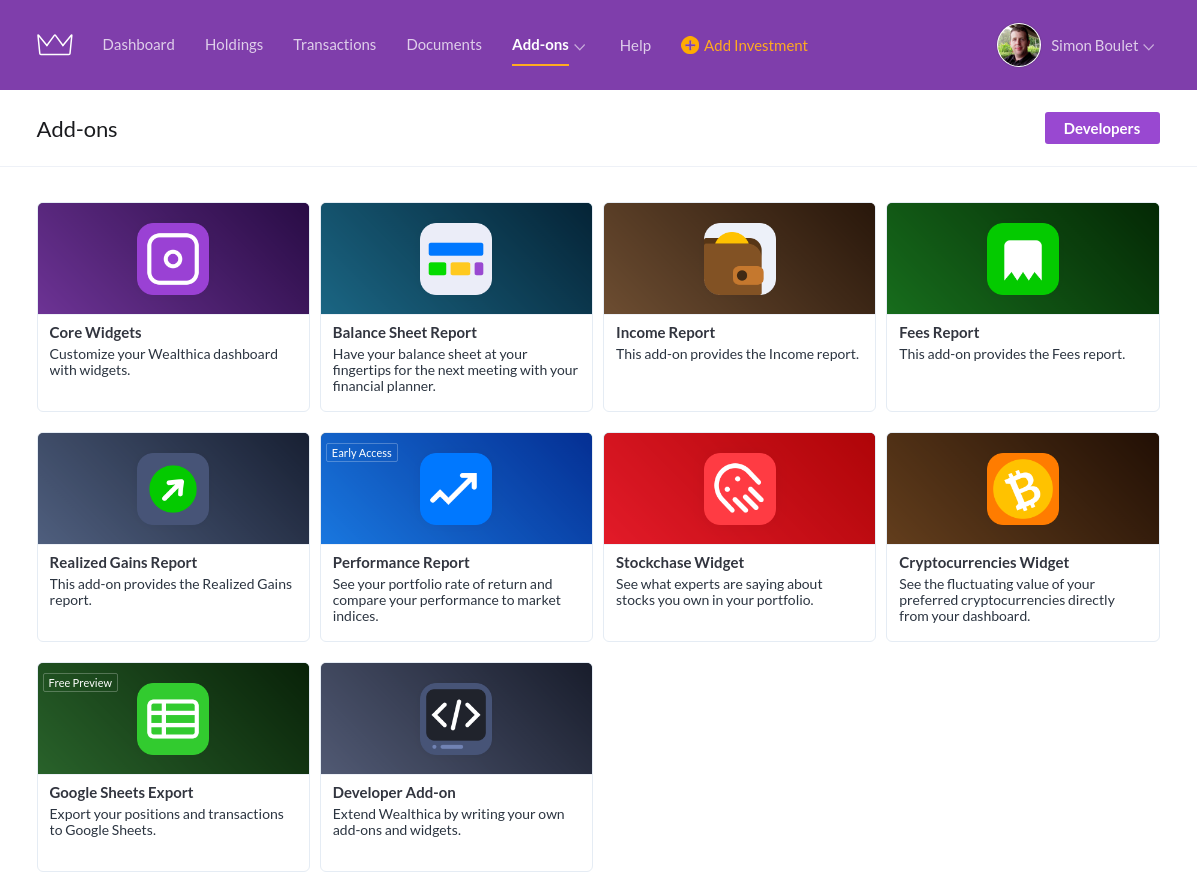The height and width of the screenshot is (888, 1197).
Task: Open the Cryptocurrencies Widget title
Action: coord(983,562)
